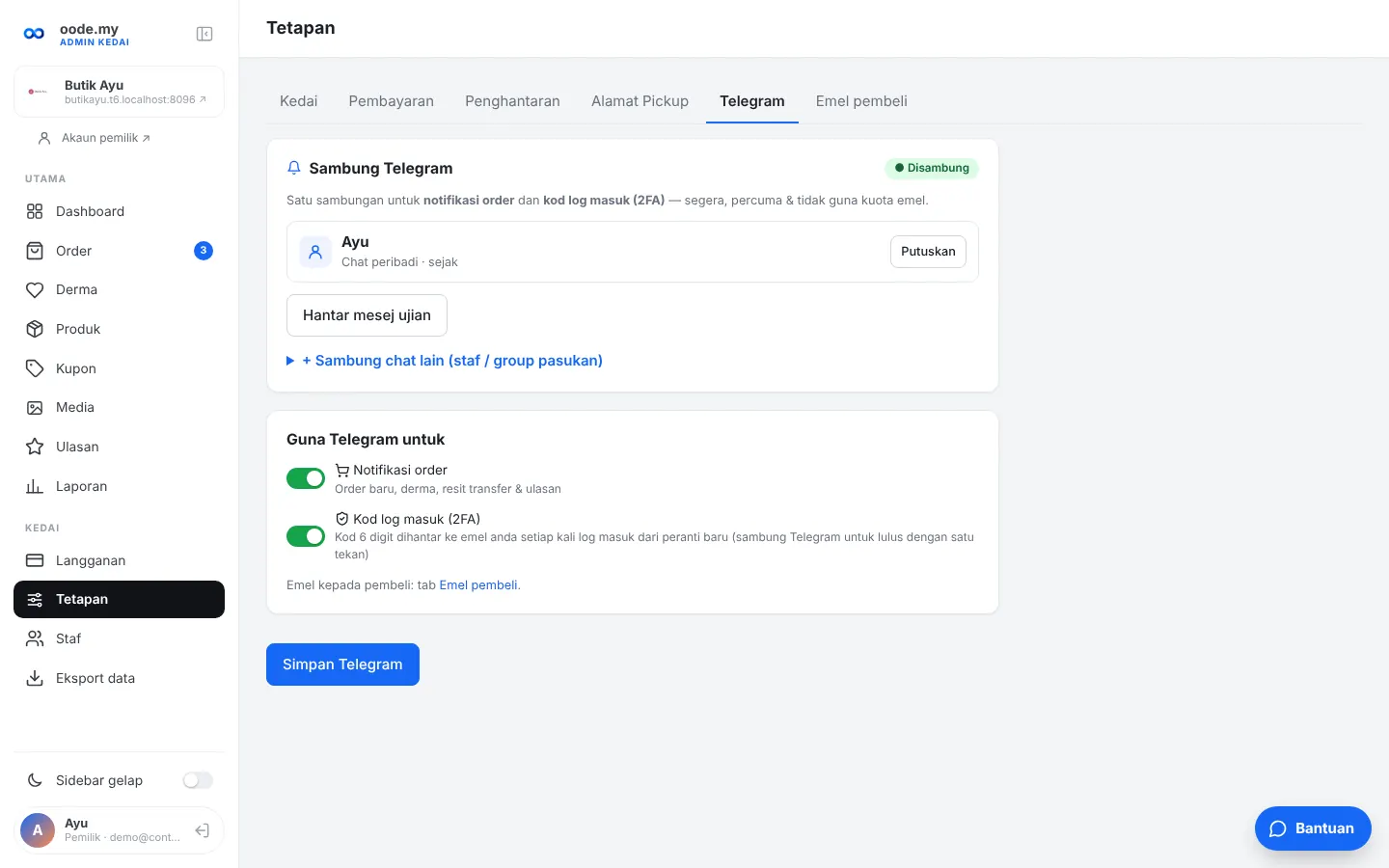
Task: Collapse sidebar with the panel icon
Action: click(x=204, y=34)
